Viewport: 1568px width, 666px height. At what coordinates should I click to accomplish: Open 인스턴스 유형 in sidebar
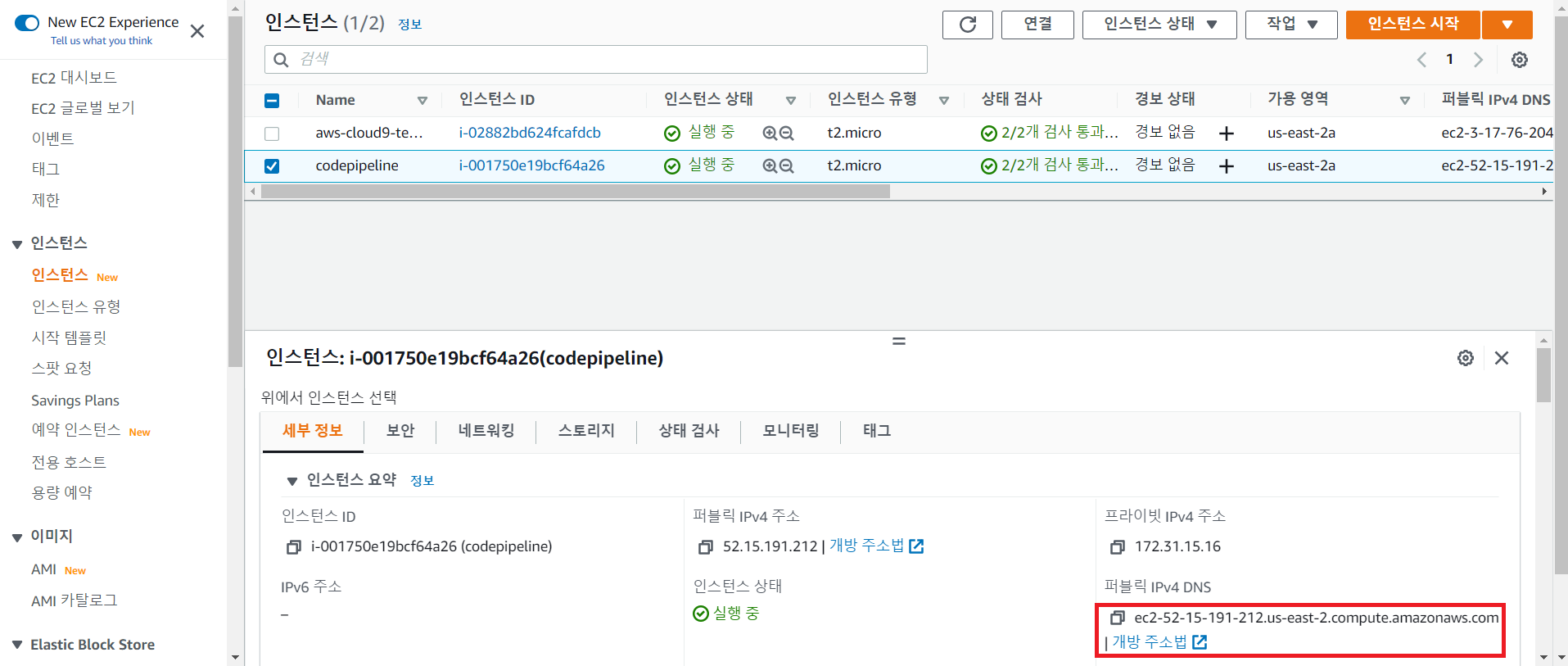point(76,306)
